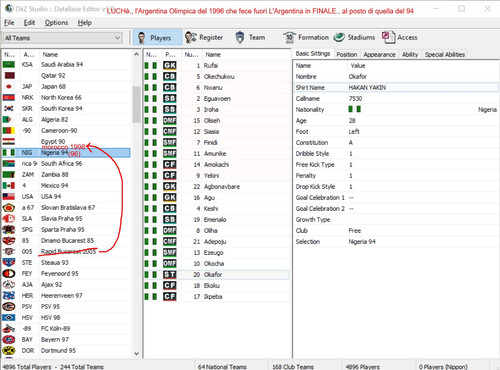Screen dimensions: 500x370
Task: Click the 64 National Teams status entry
Action: click(x=222, y=367)
